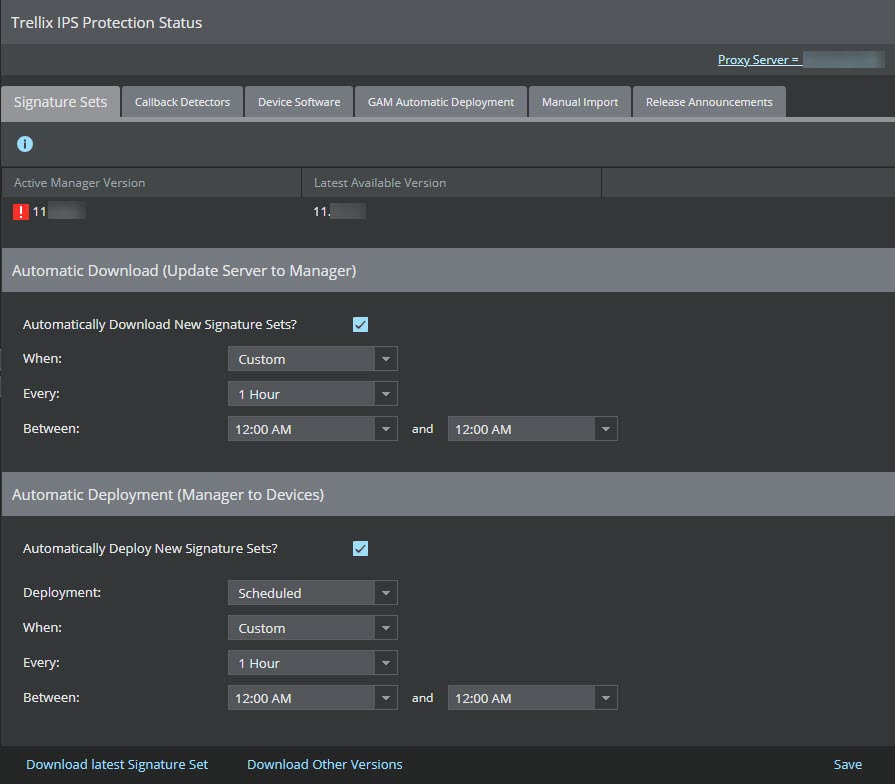Screen dimensions: 895x784
Task: Click Download latest Signature Set link
Action: pyautogui.click(x=117, y=764)
